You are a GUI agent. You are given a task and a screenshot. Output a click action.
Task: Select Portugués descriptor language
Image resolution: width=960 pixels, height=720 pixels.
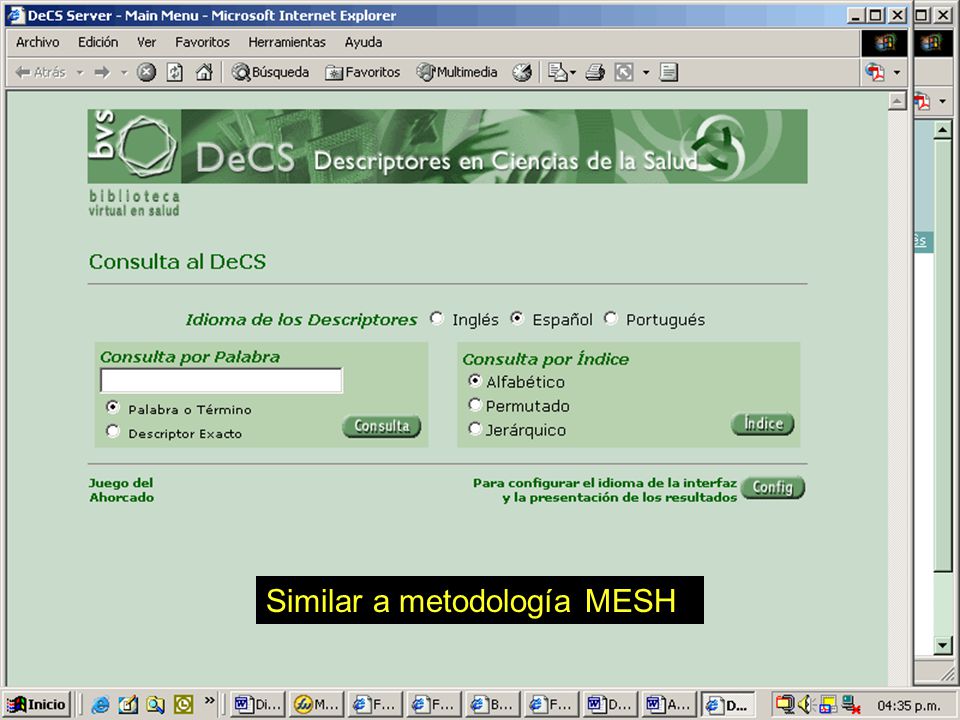[610, 318]
